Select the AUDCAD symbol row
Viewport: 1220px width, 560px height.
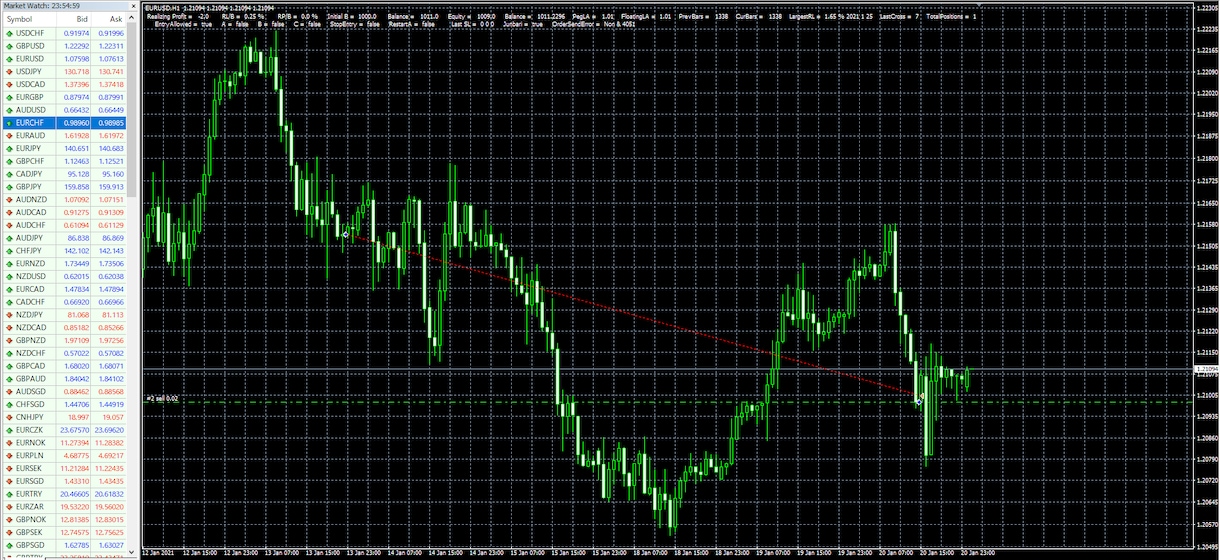tap(64, 213)
